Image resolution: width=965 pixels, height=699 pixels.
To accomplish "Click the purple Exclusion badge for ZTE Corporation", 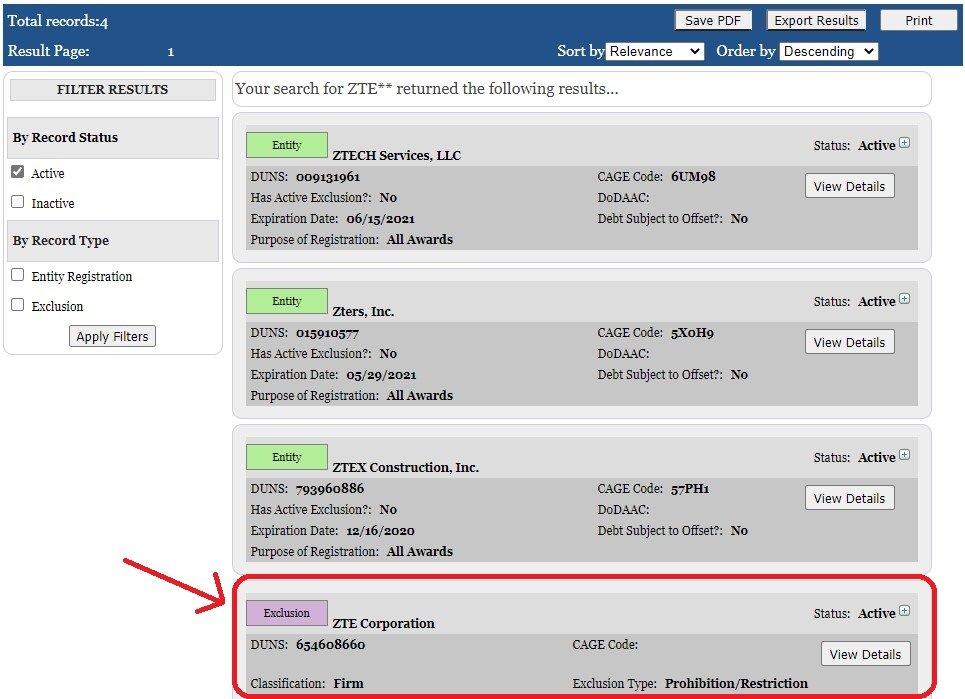I will pyautogui.click(x=287, y=613).
